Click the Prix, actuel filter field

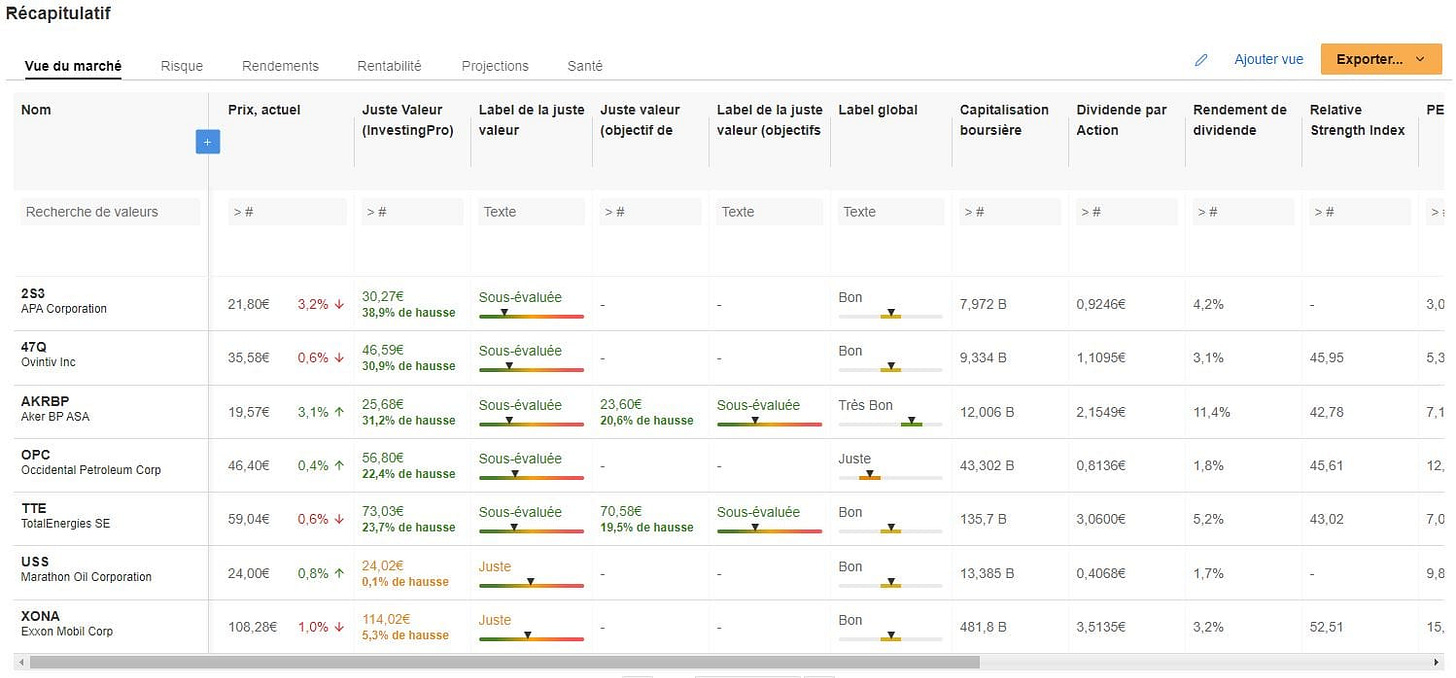[x=287, y=212]
